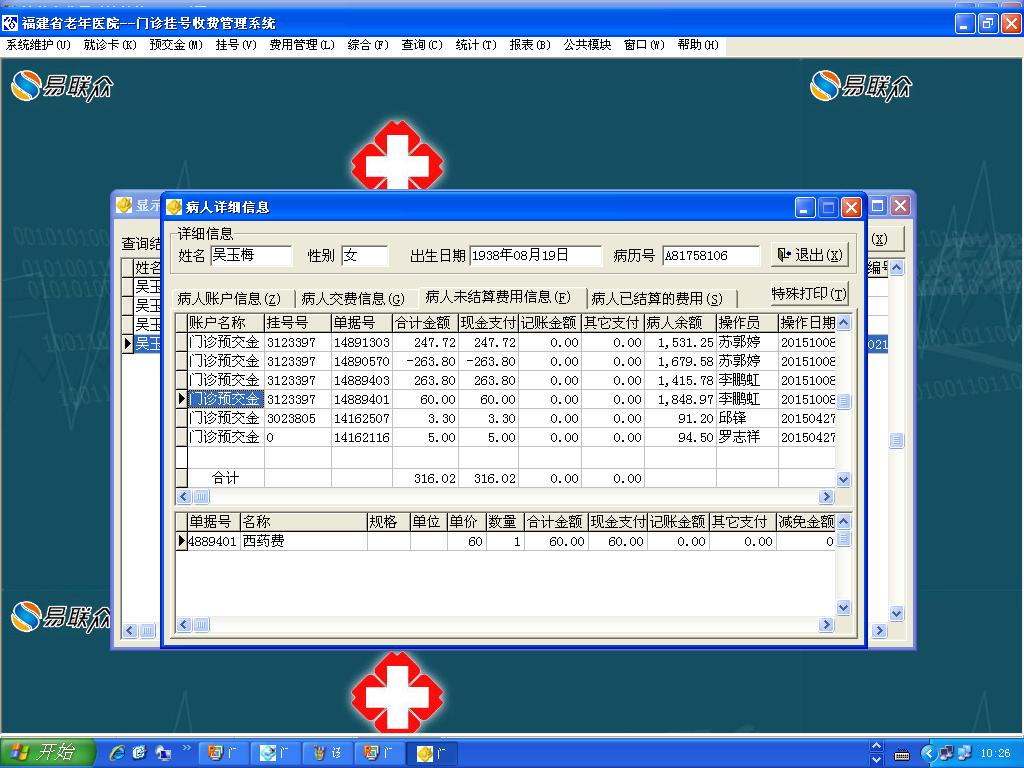1024x768 pixels.
Task: Click the background window's scroll down arrow
Action: click(897, 613)
